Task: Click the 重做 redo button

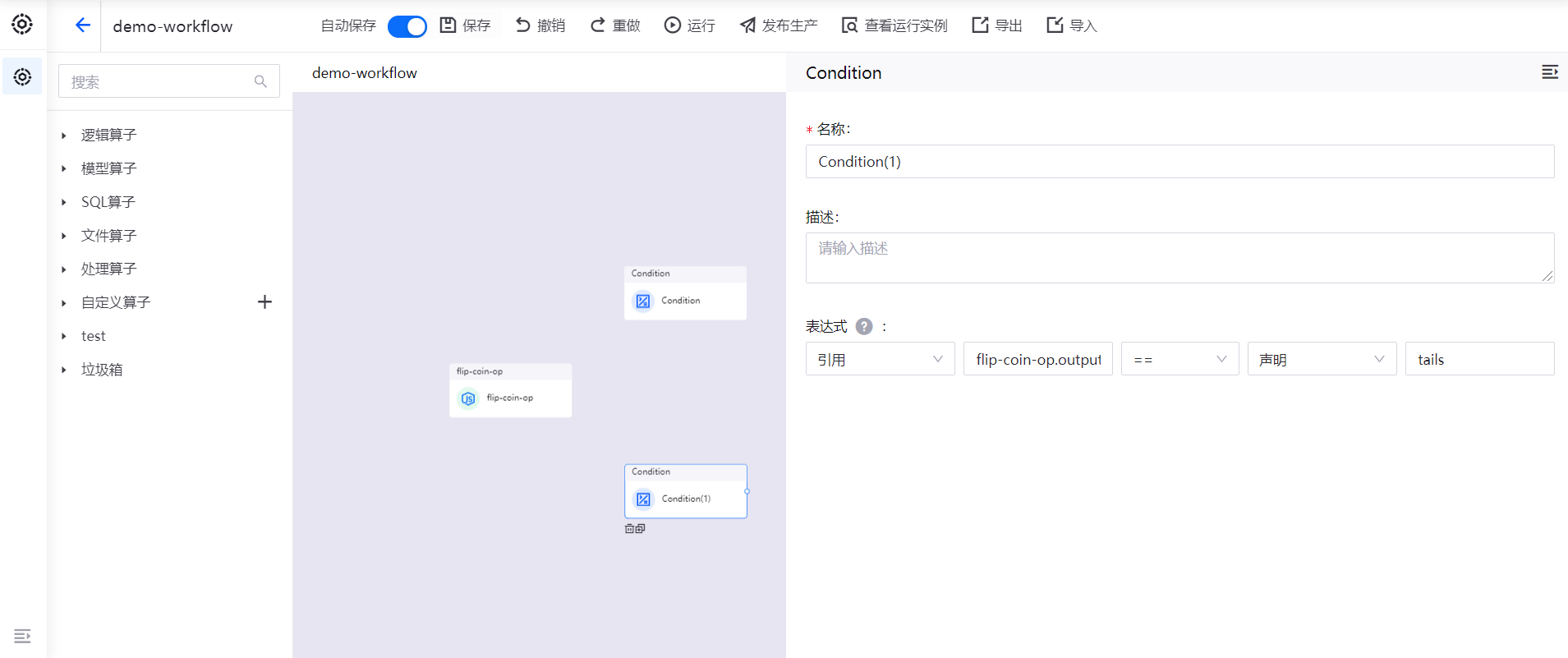Action: [615, 25]
